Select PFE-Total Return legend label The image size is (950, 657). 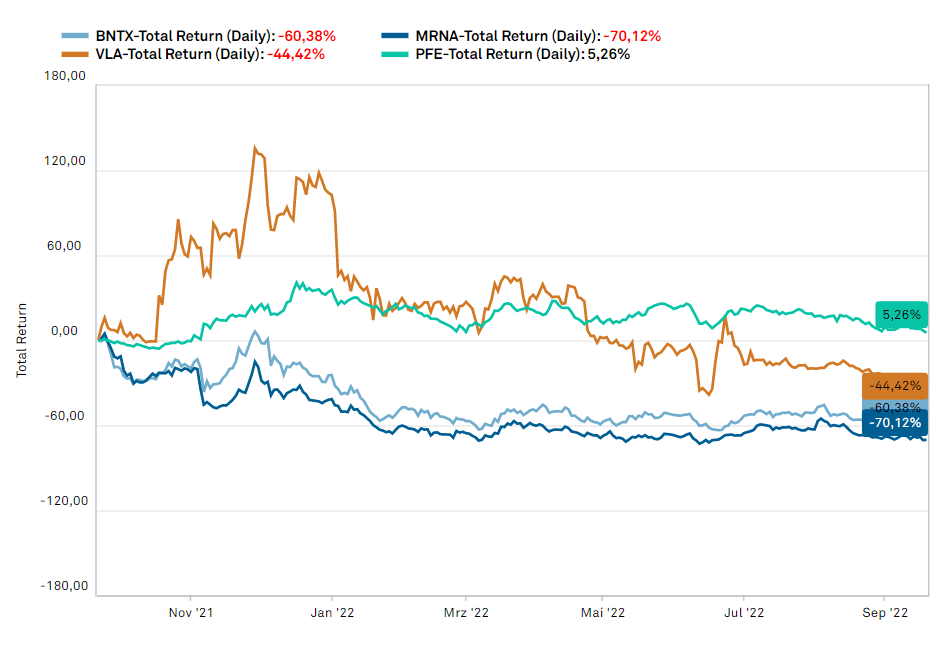click(x=500, y=55)
